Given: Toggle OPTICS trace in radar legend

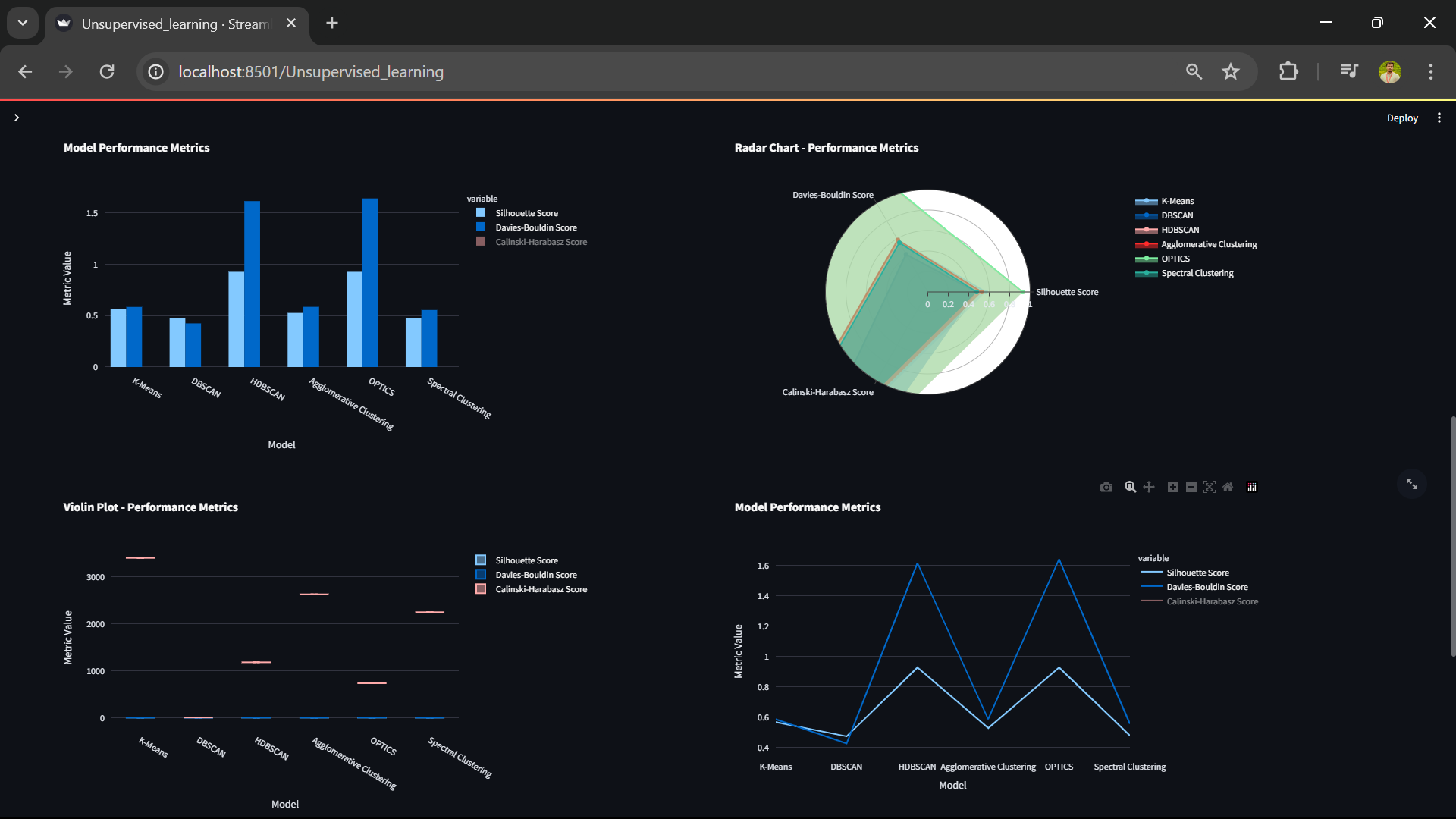Looking at the screenshot, I should (x=1163, y=259).
